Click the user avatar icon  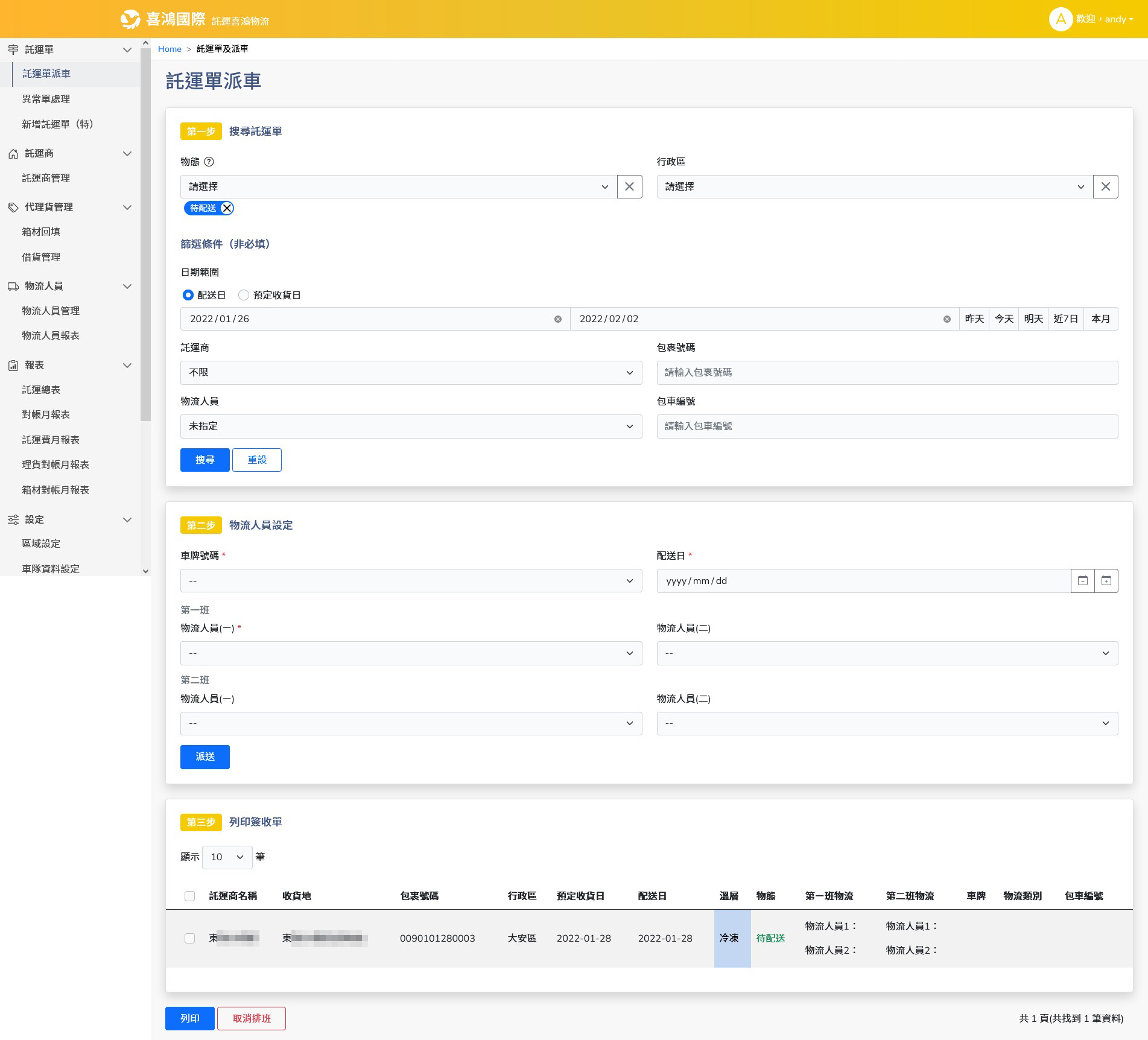[1060, 19]
